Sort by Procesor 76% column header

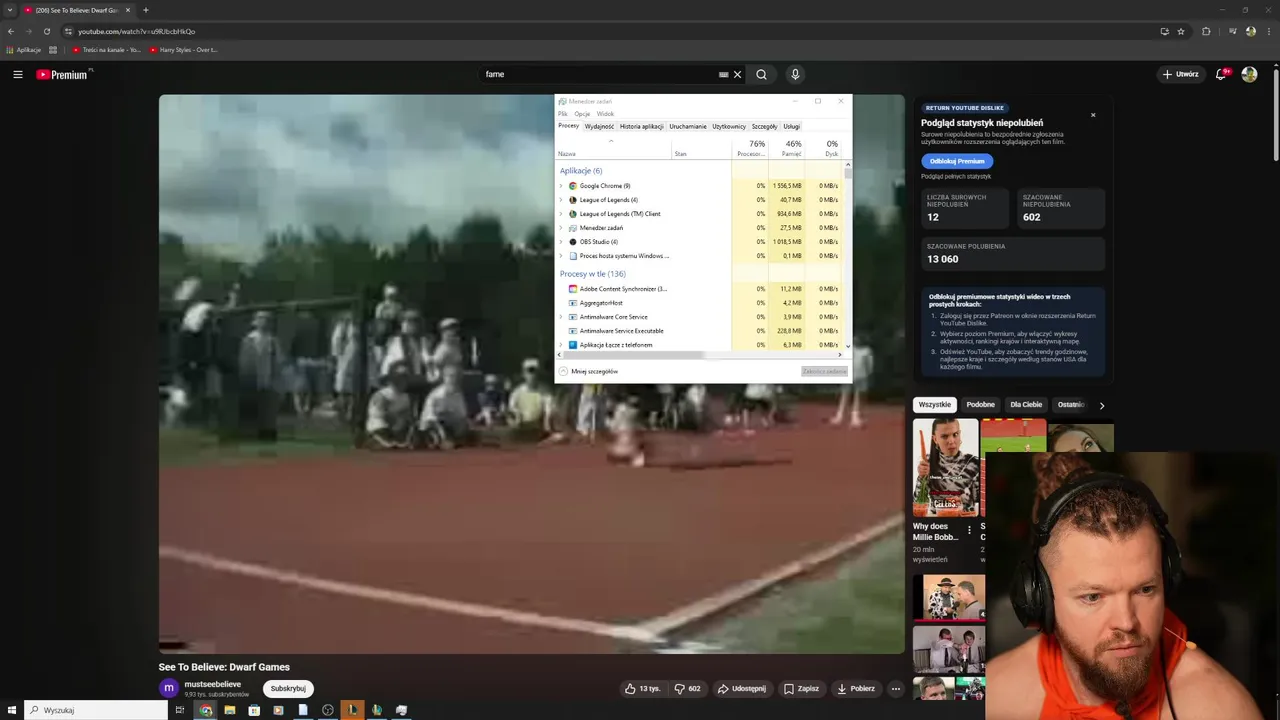pyautogui.click(x=750, y=148)
